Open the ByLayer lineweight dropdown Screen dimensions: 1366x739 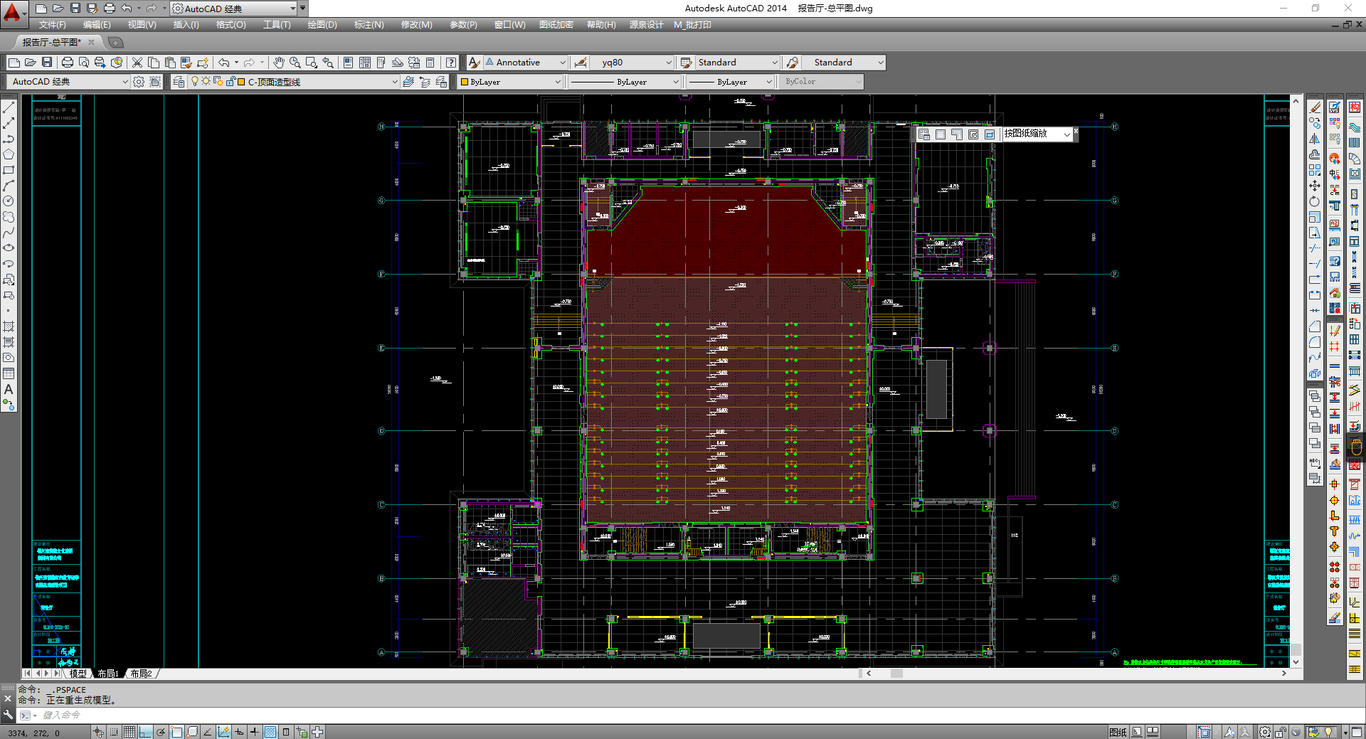point(730,82)
